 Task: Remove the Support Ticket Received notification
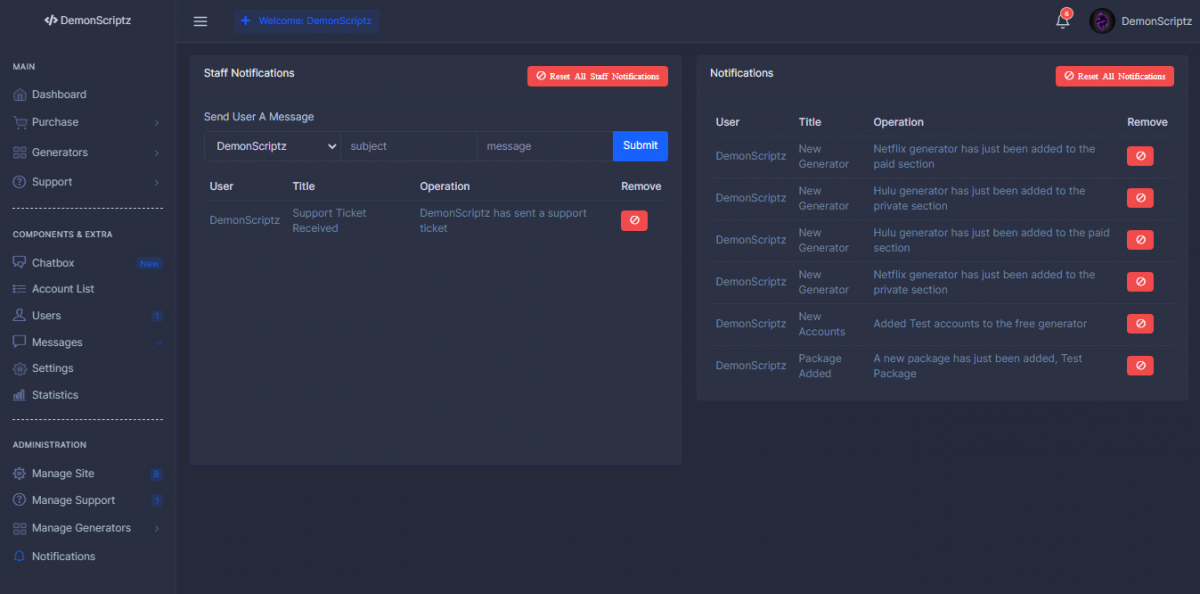point(634,220)
